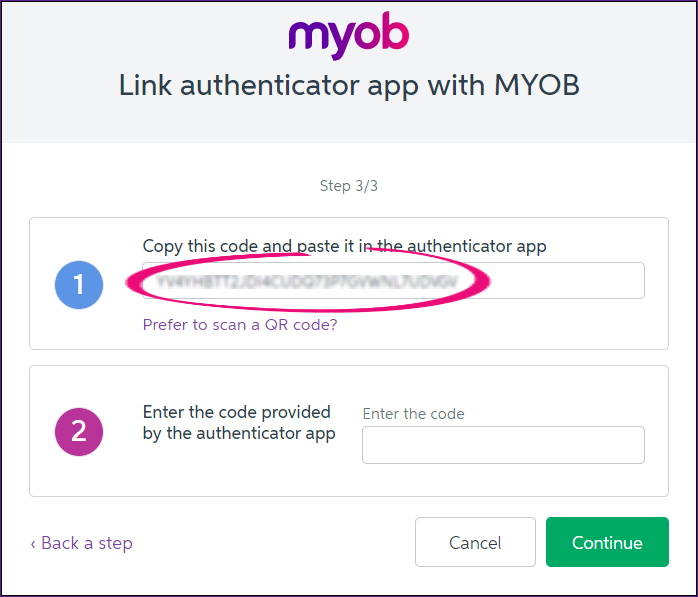Click the small 'Enter the code' field label
This screenshot has width=698, height=597.
tap(413, 413)
